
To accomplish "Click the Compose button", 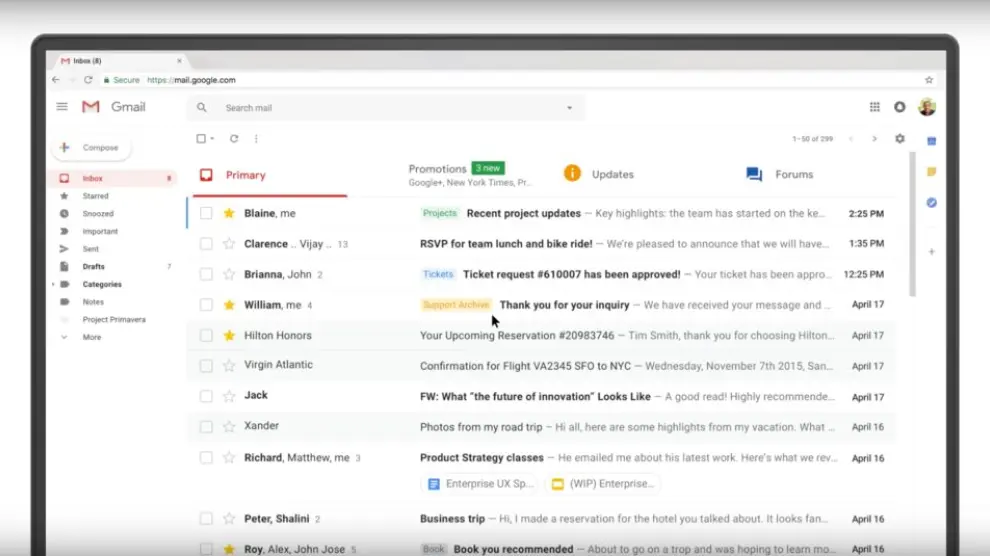I will click(x=91, y=147).
